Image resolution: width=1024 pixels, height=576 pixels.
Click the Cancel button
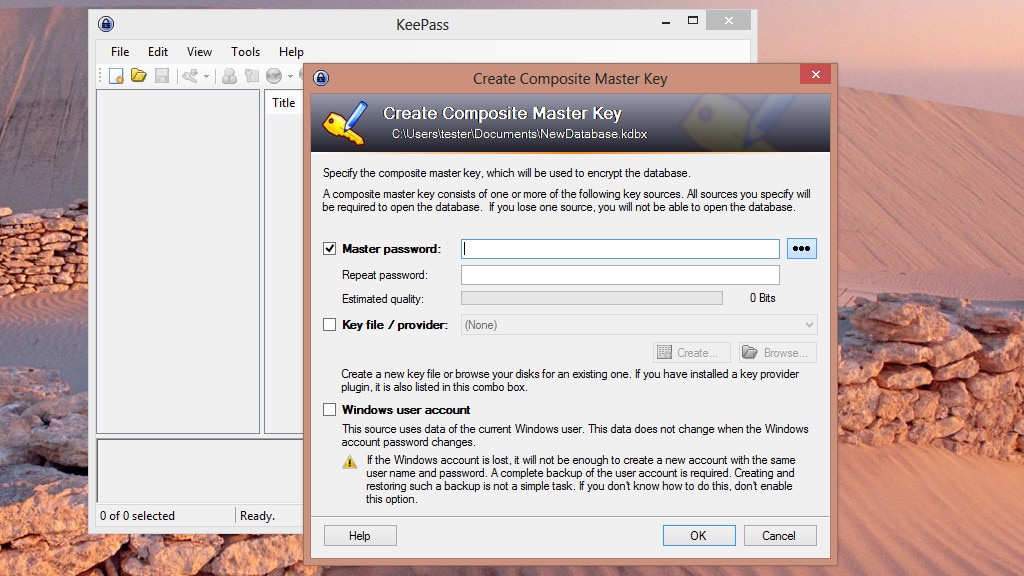[780, 536]
